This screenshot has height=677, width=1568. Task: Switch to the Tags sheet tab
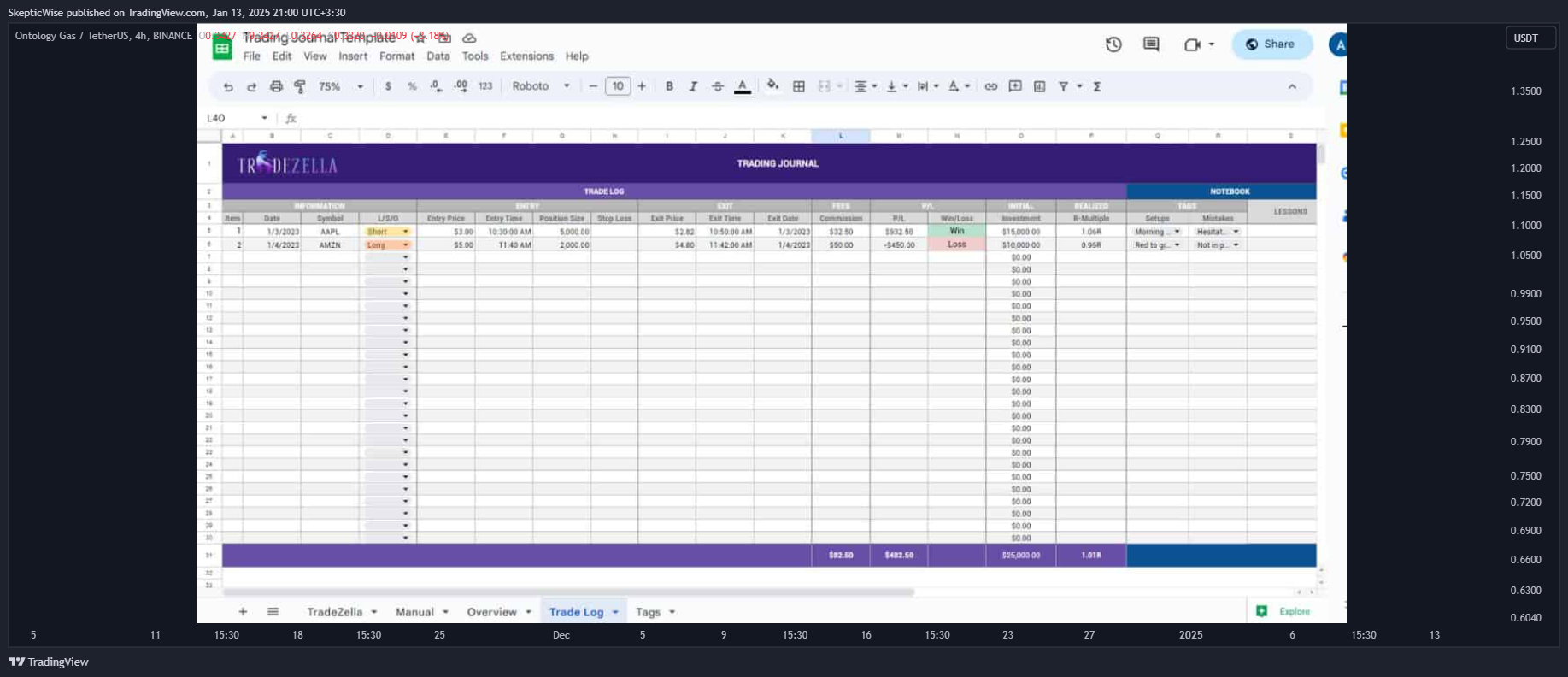pos(648,612)
